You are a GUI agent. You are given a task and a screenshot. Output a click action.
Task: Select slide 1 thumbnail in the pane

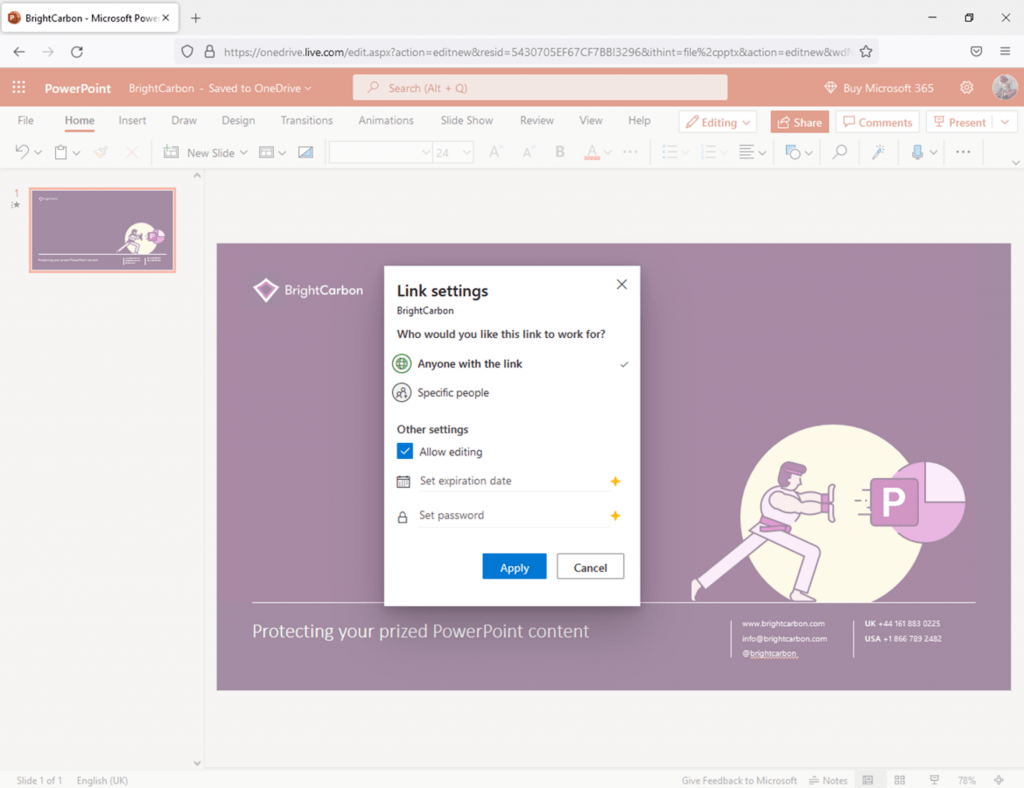102,229
